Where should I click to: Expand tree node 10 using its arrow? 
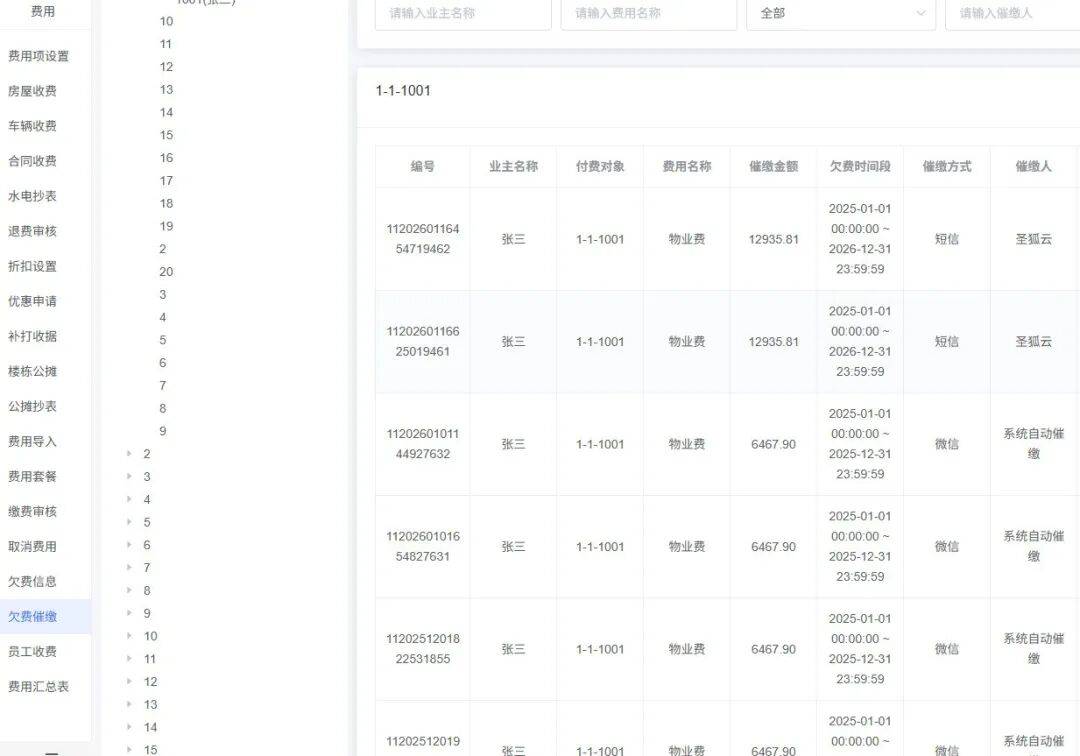[x=129, y=636]
